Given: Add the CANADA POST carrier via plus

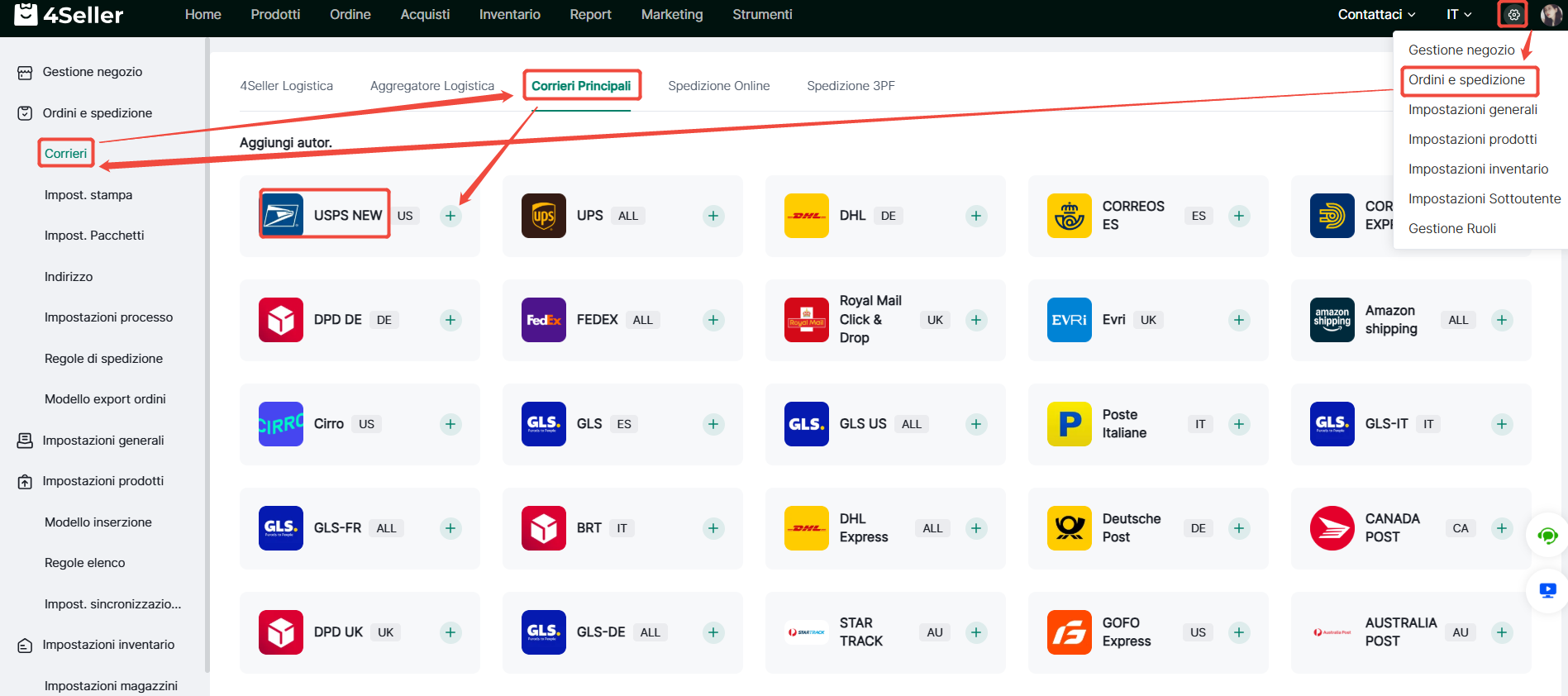Looking at the screenshot, I should tap(1501, 528).
